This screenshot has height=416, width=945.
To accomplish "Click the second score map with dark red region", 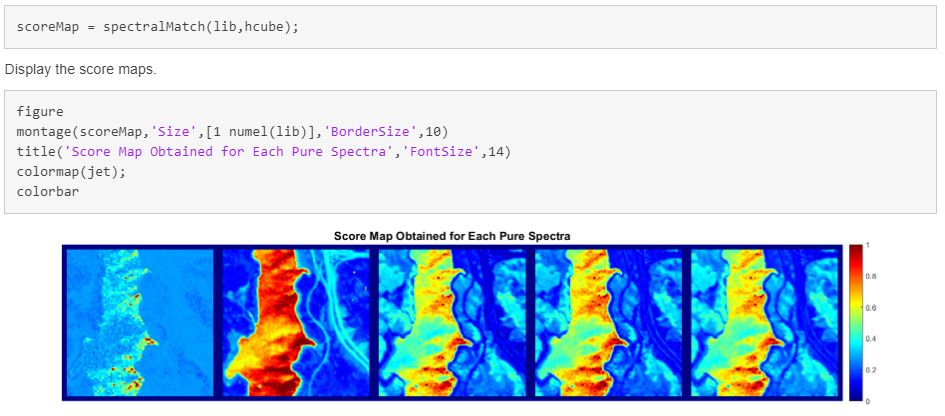I will [x=296, y=321].
